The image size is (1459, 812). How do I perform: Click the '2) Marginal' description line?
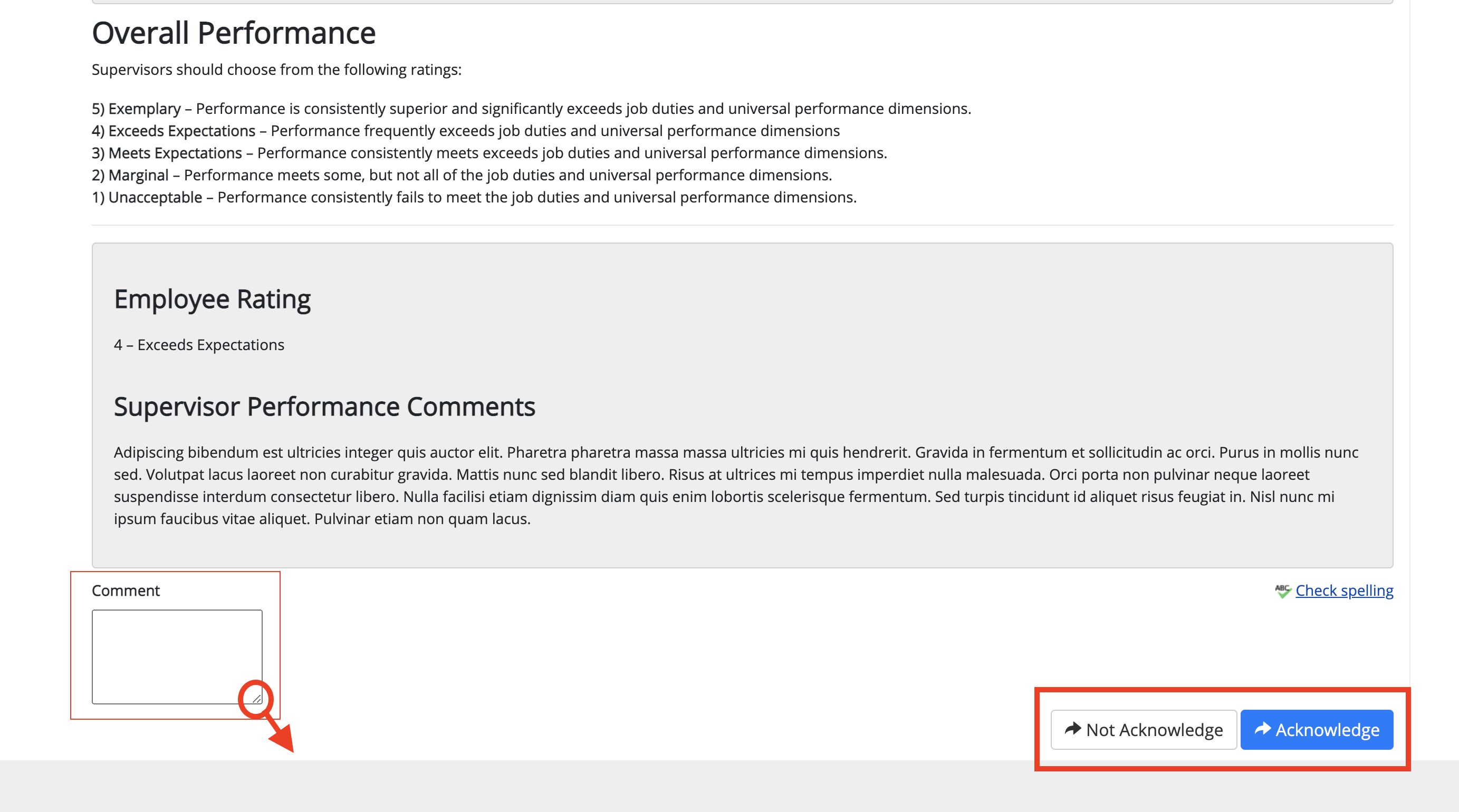(x=462, y=175)
